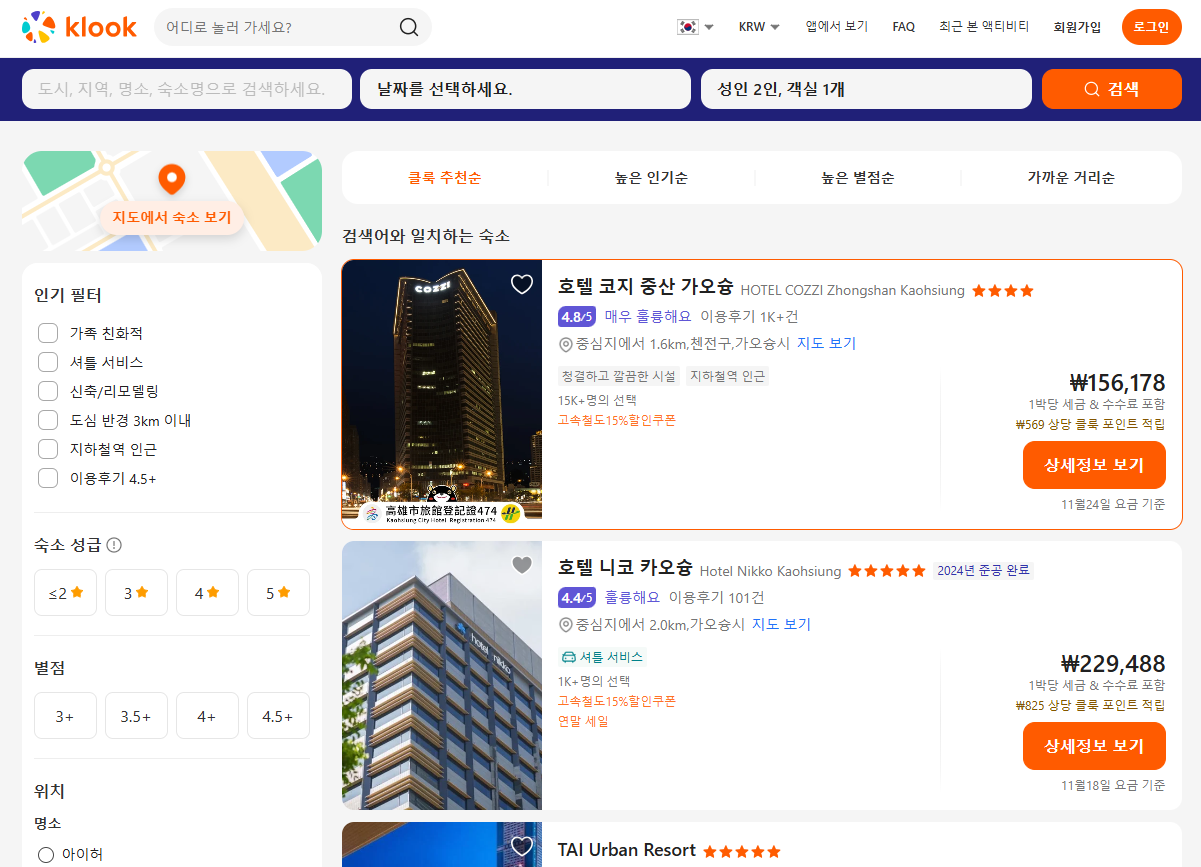Viewport: 1201px width, 867px height.
Task: Open the guests and rooms selector
Action: coord(866,89)
